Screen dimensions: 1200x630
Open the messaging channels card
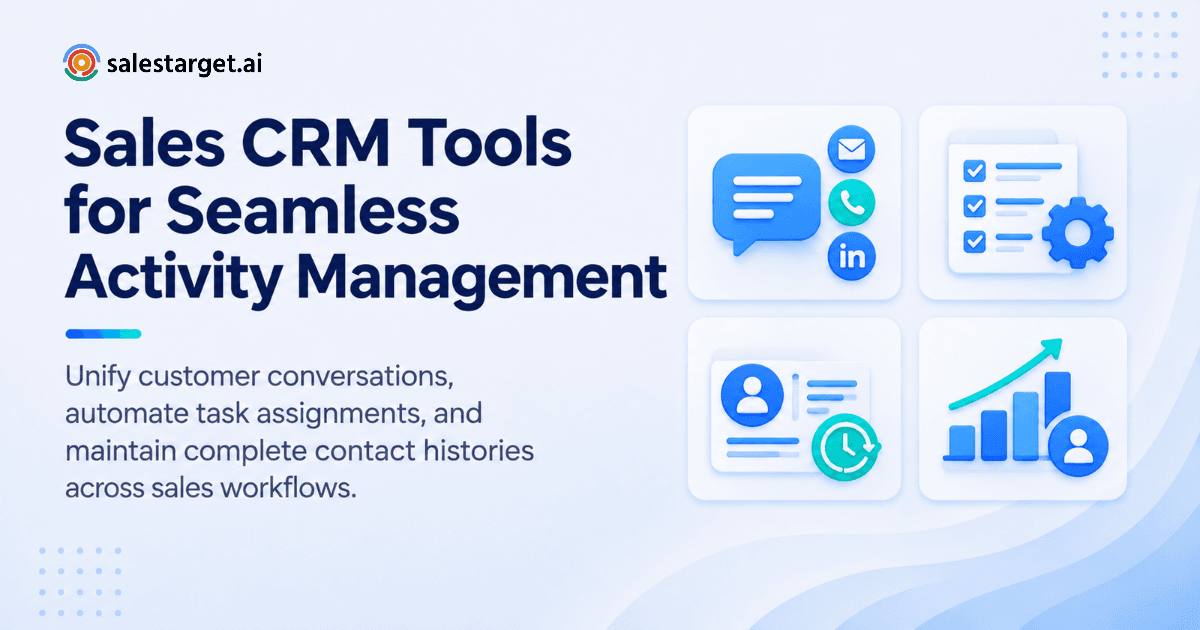coord(794,203)
